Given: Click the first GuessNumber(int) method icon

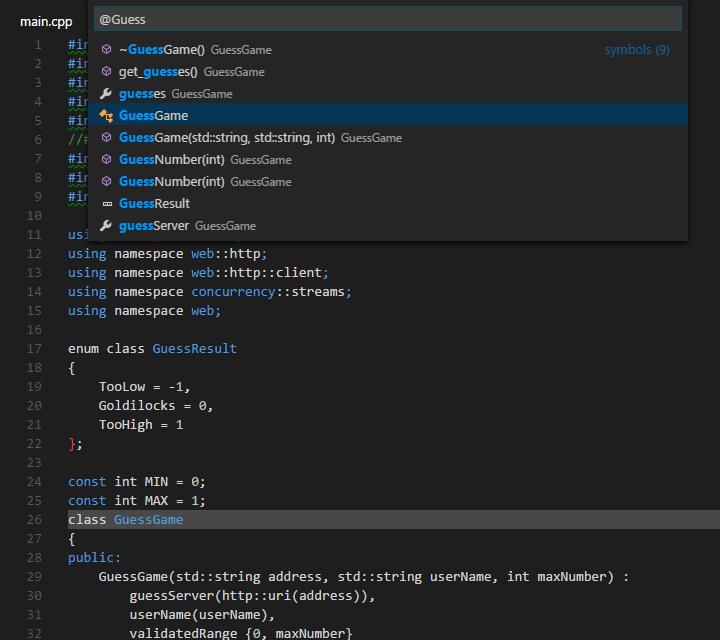Looking at the screenshot, I should (107, 160).
